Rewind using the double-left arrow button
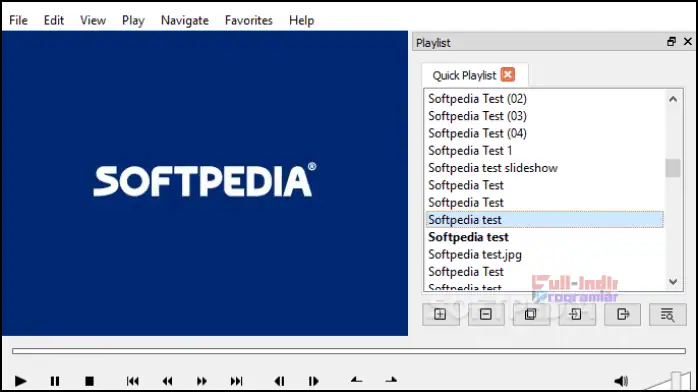698x392 pixels. point(167,381)
